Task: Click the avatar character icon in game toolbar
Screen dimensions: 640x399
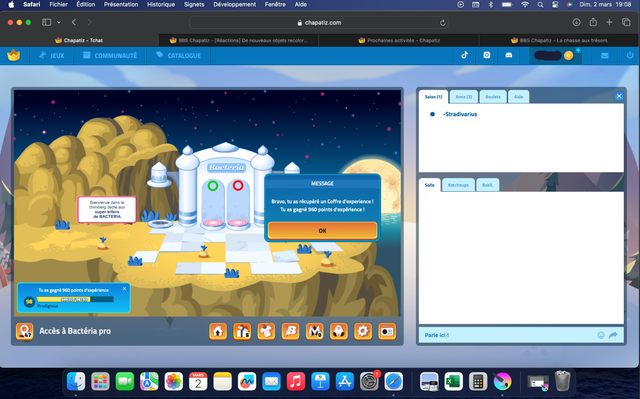Action: pyautogui.click(x=339, y=331)
